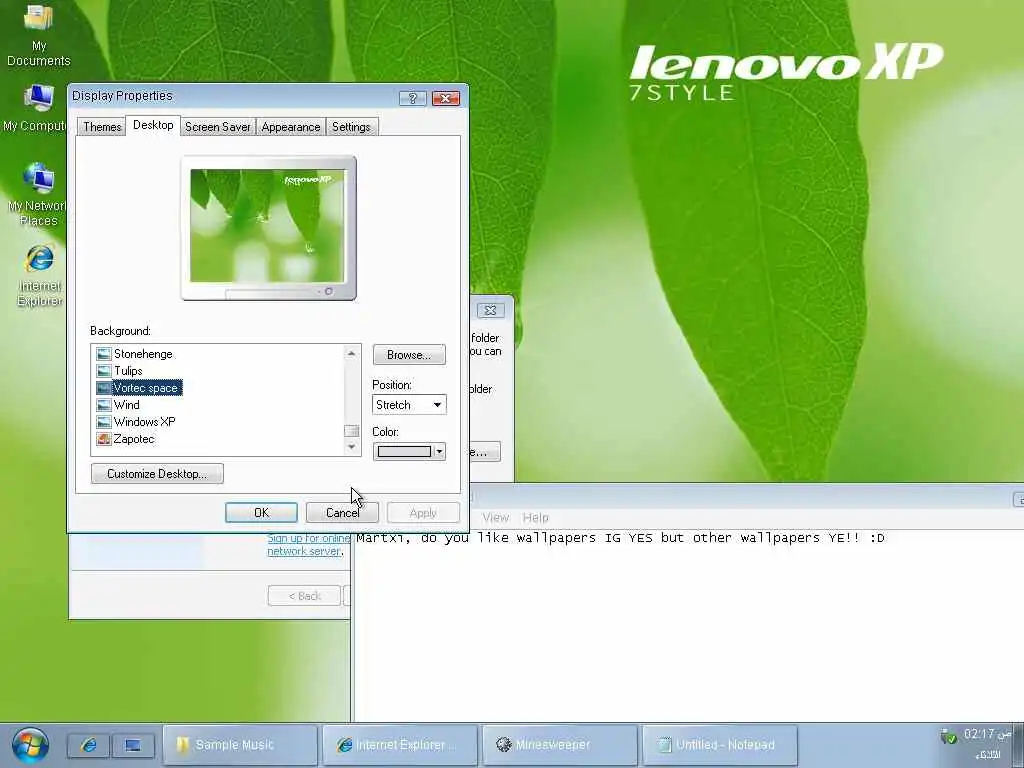Screen dimensions: 1024x768
Task: Click the Windows XP image icon in list
Action: coord(103,422)
